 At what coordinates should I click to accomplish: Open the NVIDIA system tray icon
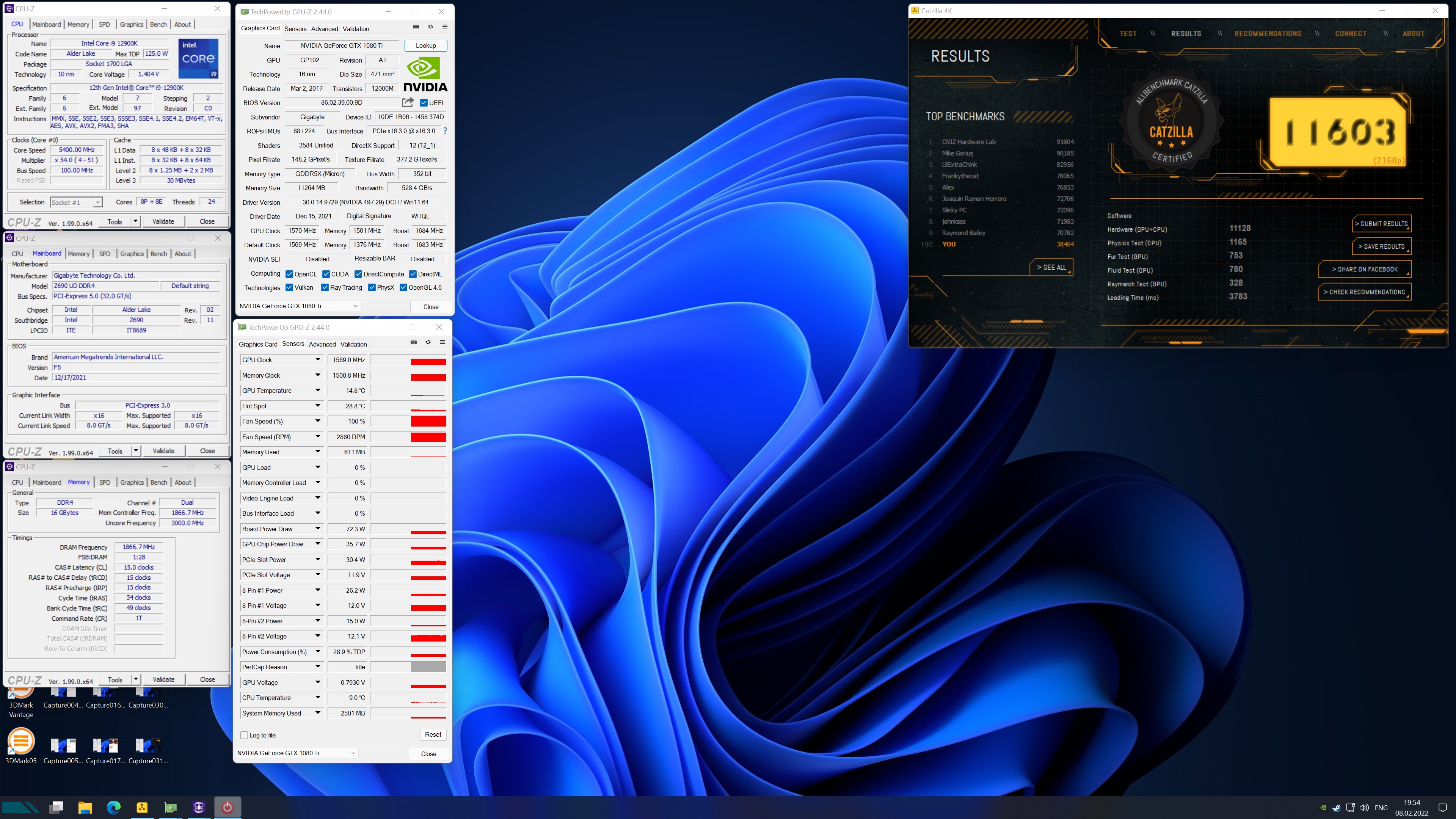pos(1323,808)
